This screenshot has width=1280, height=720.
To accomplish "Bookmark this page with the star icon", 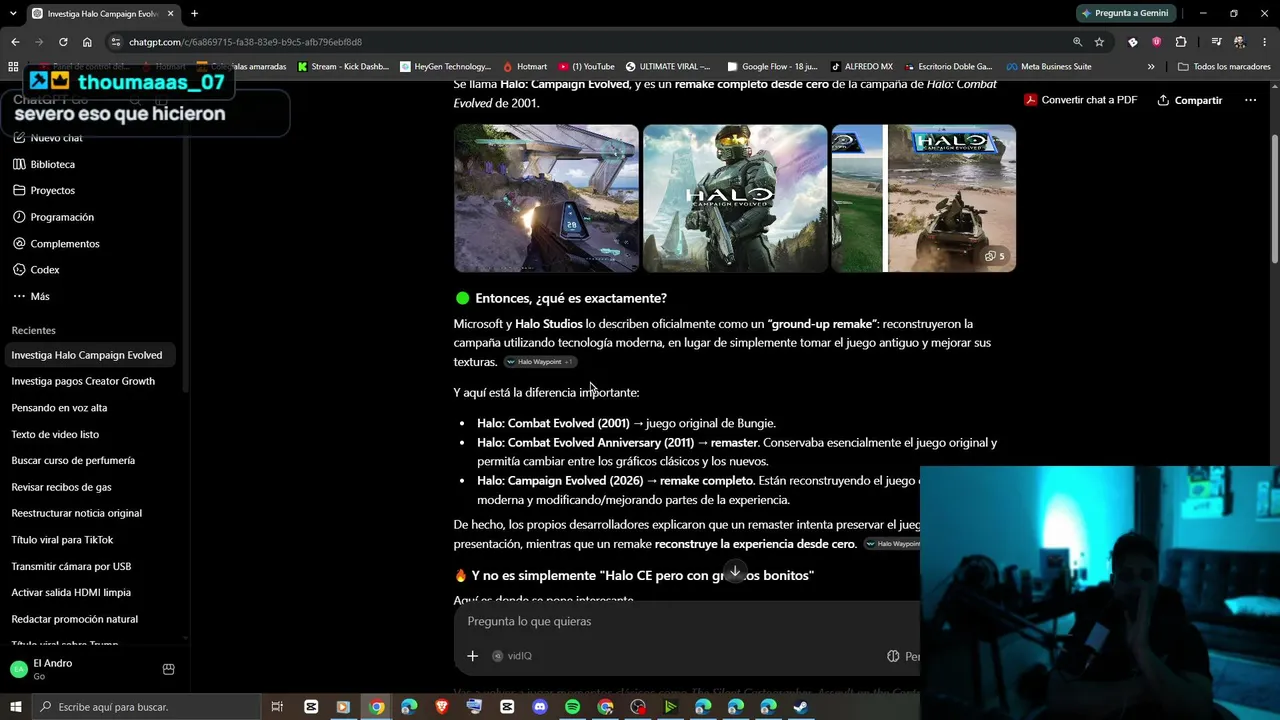I will [x=1099, y=42].
